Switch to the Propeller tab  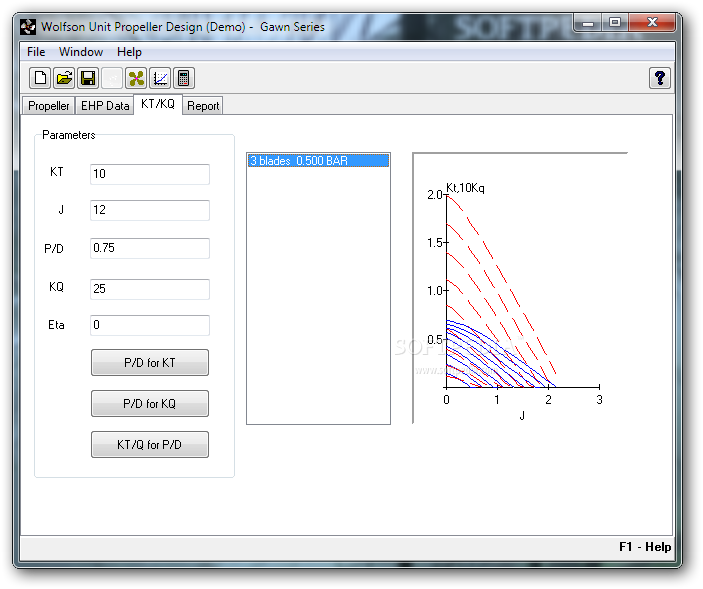click(x=48, y=106)
